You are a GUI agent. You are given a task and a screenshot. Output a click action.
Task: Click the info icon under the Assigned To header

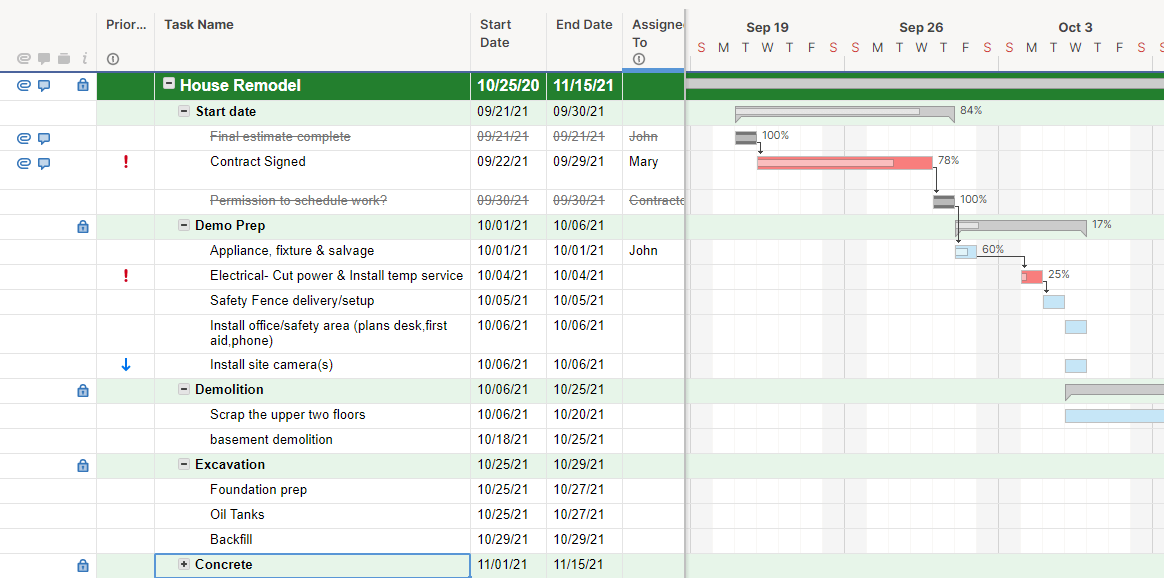pos(639,59)
